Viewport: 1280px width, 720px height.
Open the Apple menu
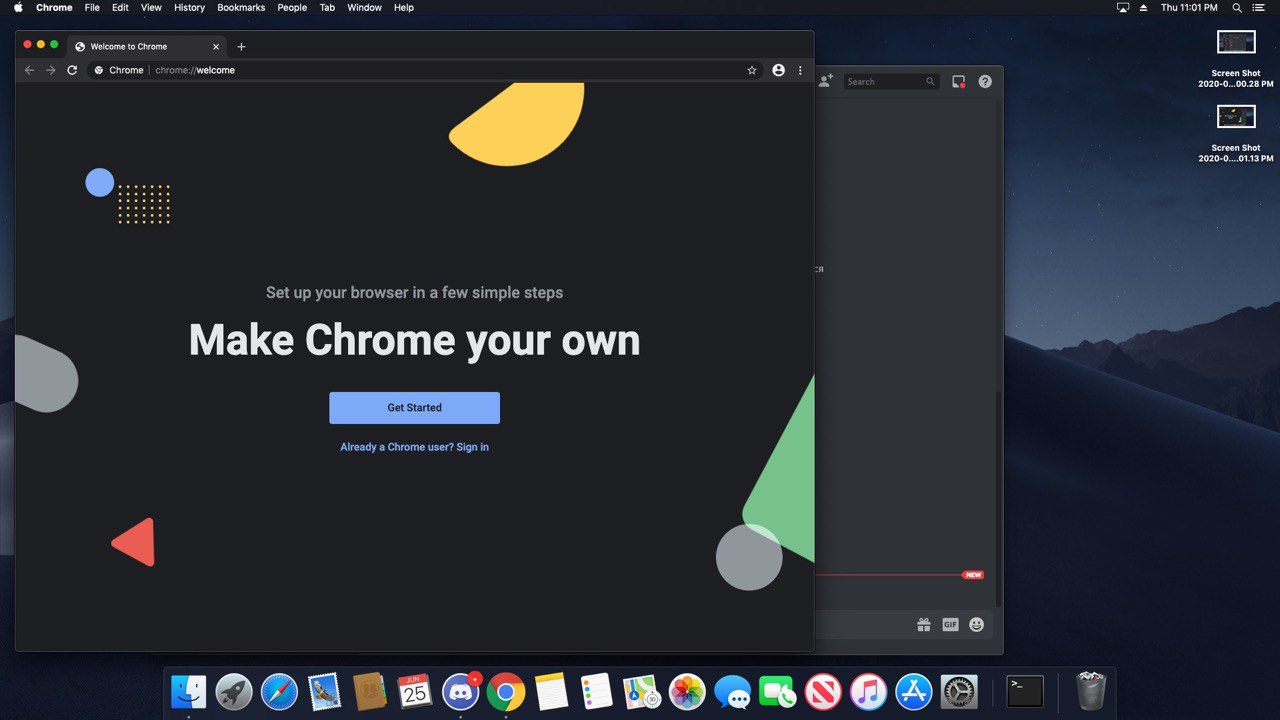[18, 7]
